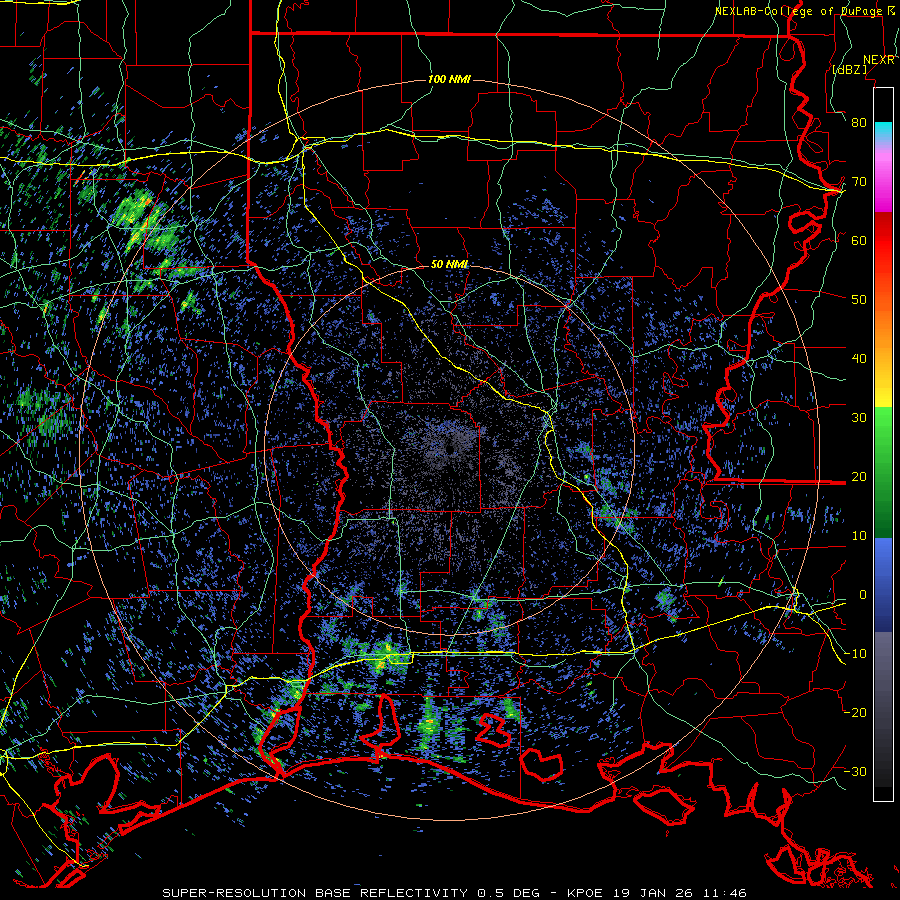Click the 'KPOE 19 JAN 26 11:46' timestamp text

click(x=657, y=893)
